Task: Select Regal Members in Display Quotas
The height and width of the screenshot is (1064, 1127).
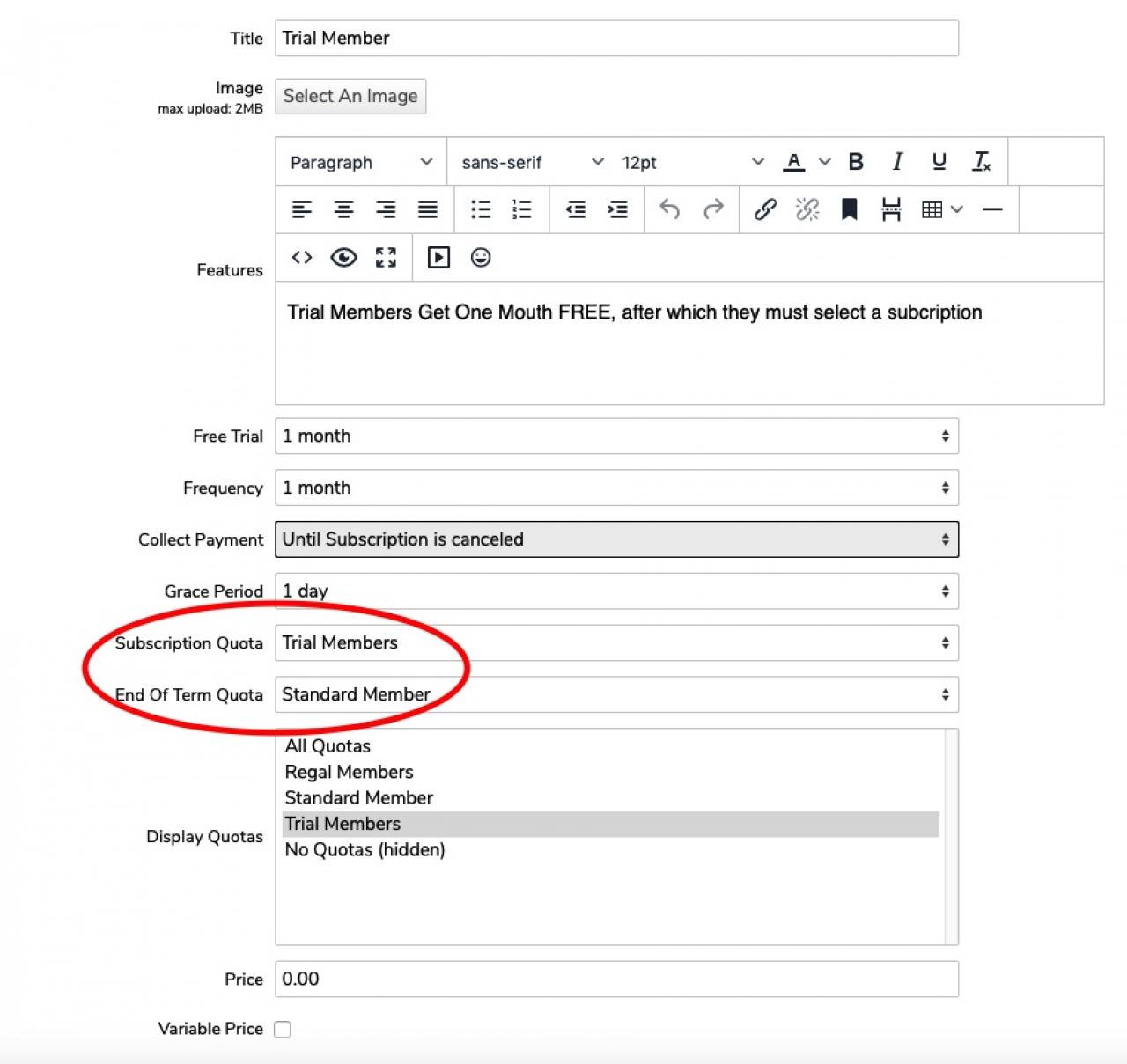Action: coord(349,772)
